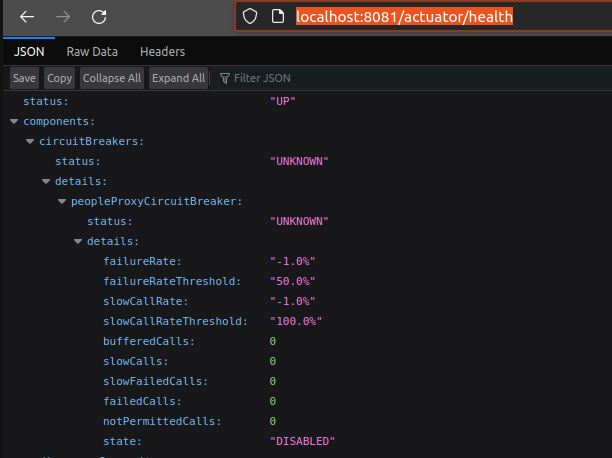Switch to the JSON tab
The height and width of the screenshot is (458, 612).
(29, 52)
